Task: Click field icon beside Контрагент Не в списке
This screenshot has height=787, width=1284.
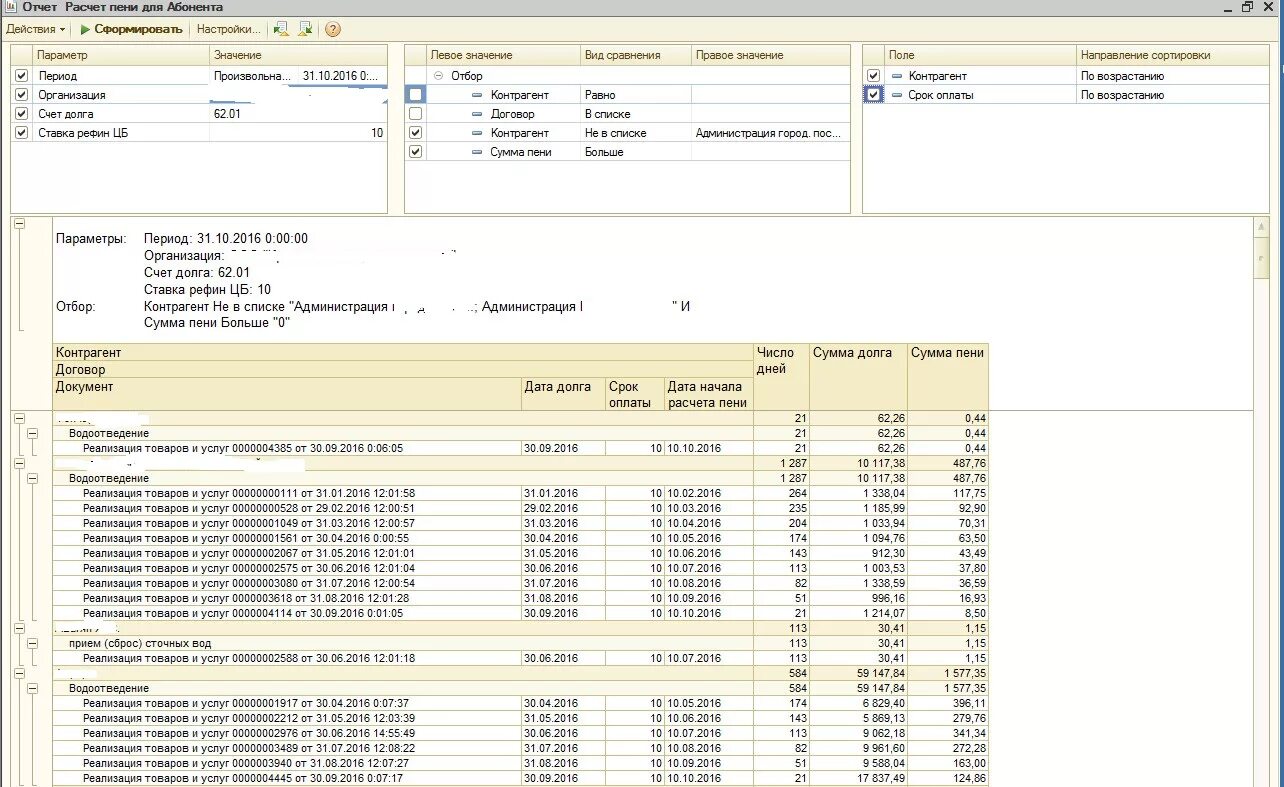Action: [478, 133]
